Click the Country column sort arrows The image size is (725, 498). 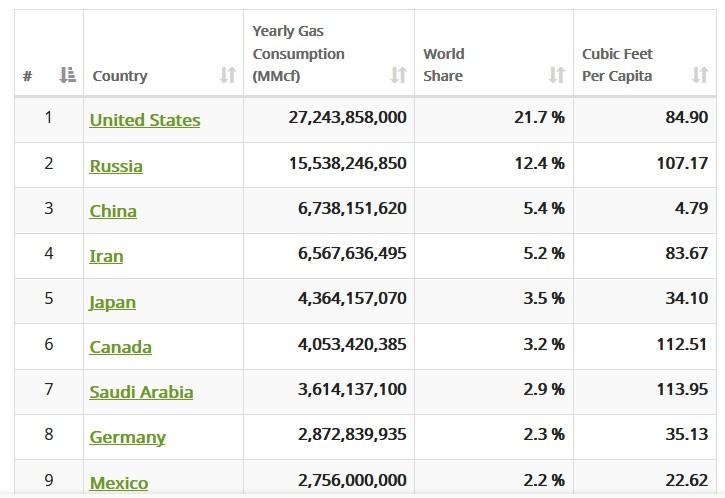(x=228, y=74)
